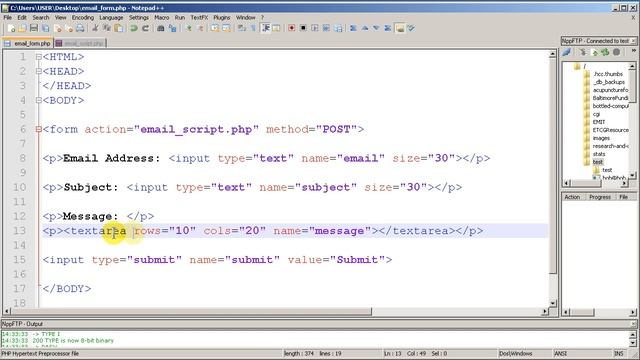Click the NppFTP abort transfer icon
The height and width of the screenshot is (360, 640).
click(x=617, y=52)
